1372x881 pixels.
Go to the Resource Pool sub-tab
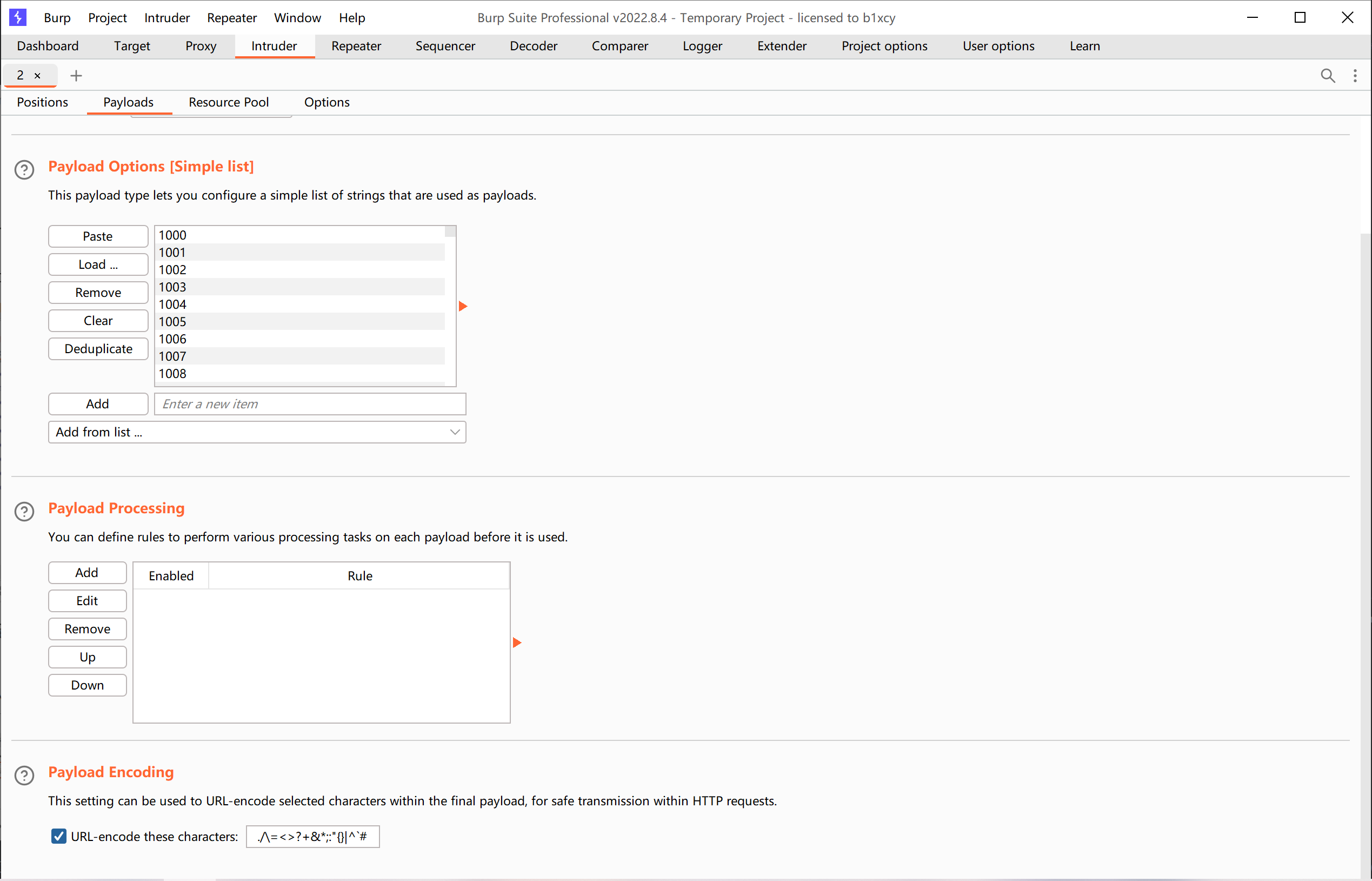click(229, 102)
